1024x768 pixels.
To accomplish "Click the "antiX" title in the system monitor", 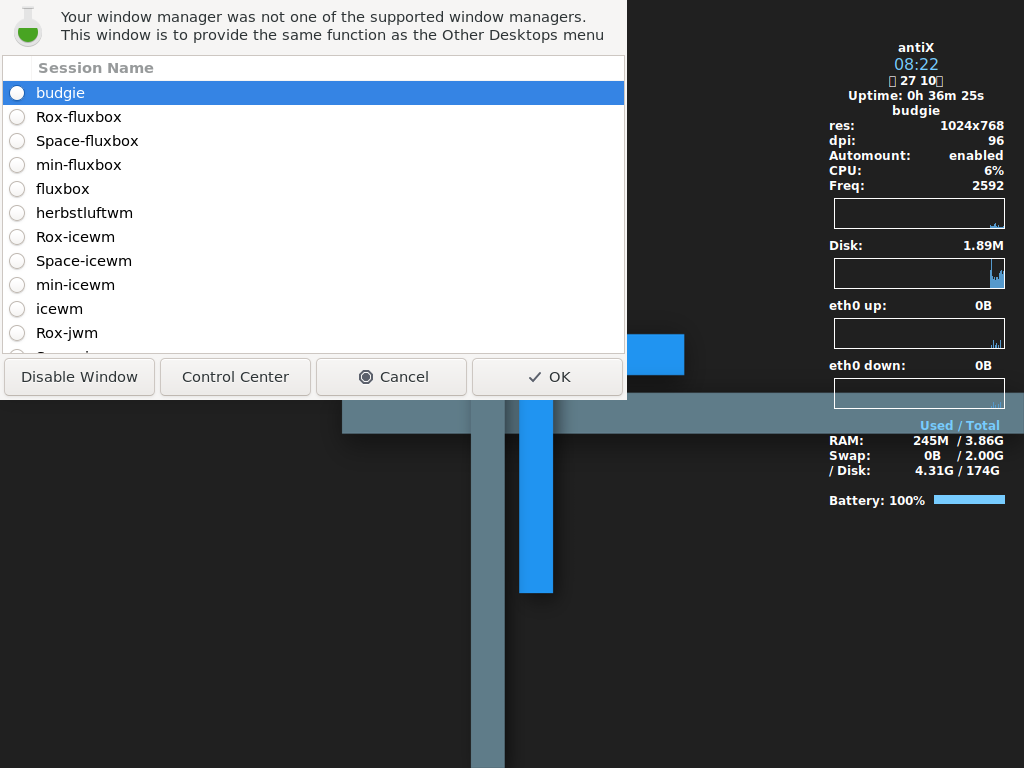I will tap(916, 48).
